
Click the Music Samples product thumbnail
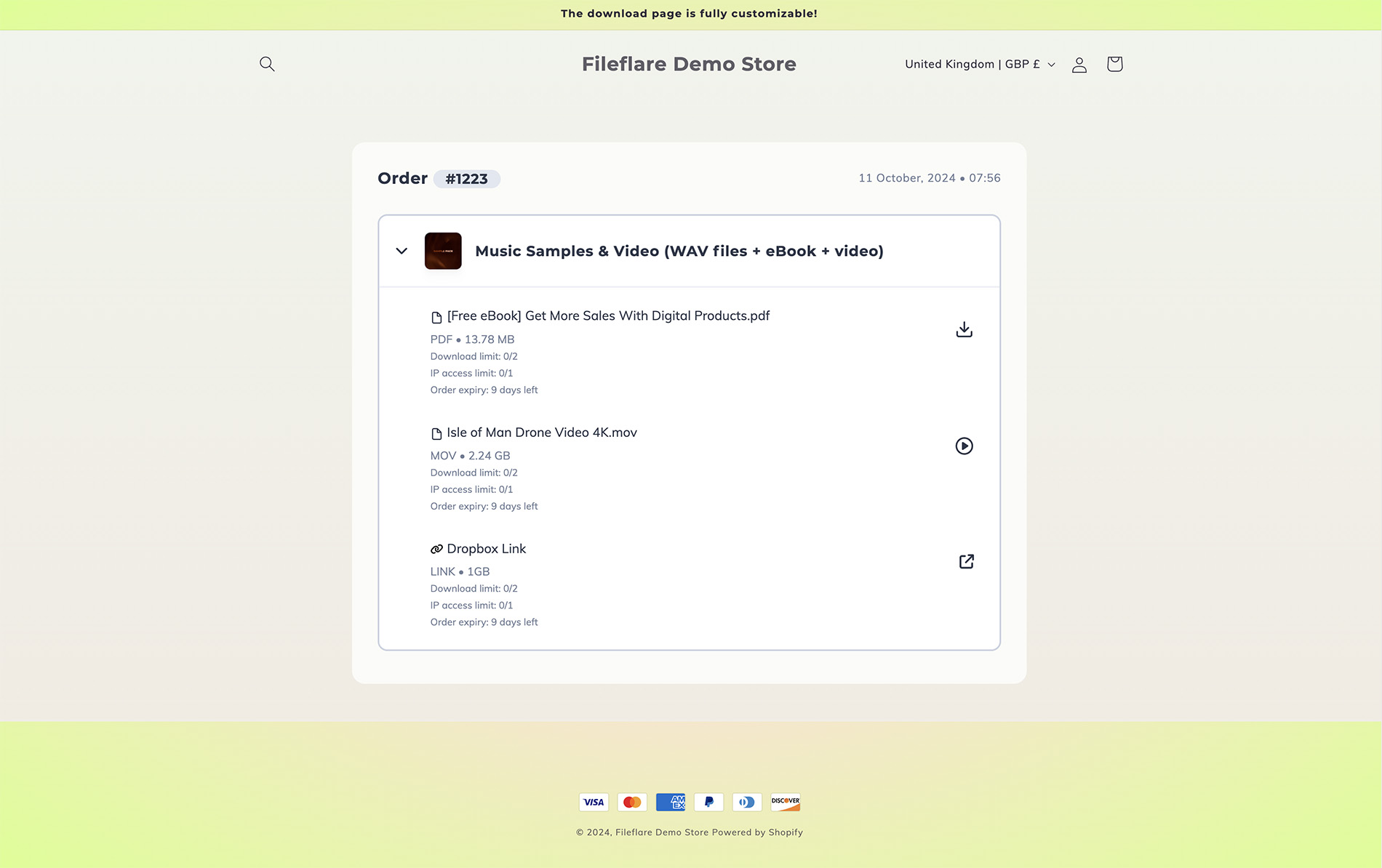point(443,251)
